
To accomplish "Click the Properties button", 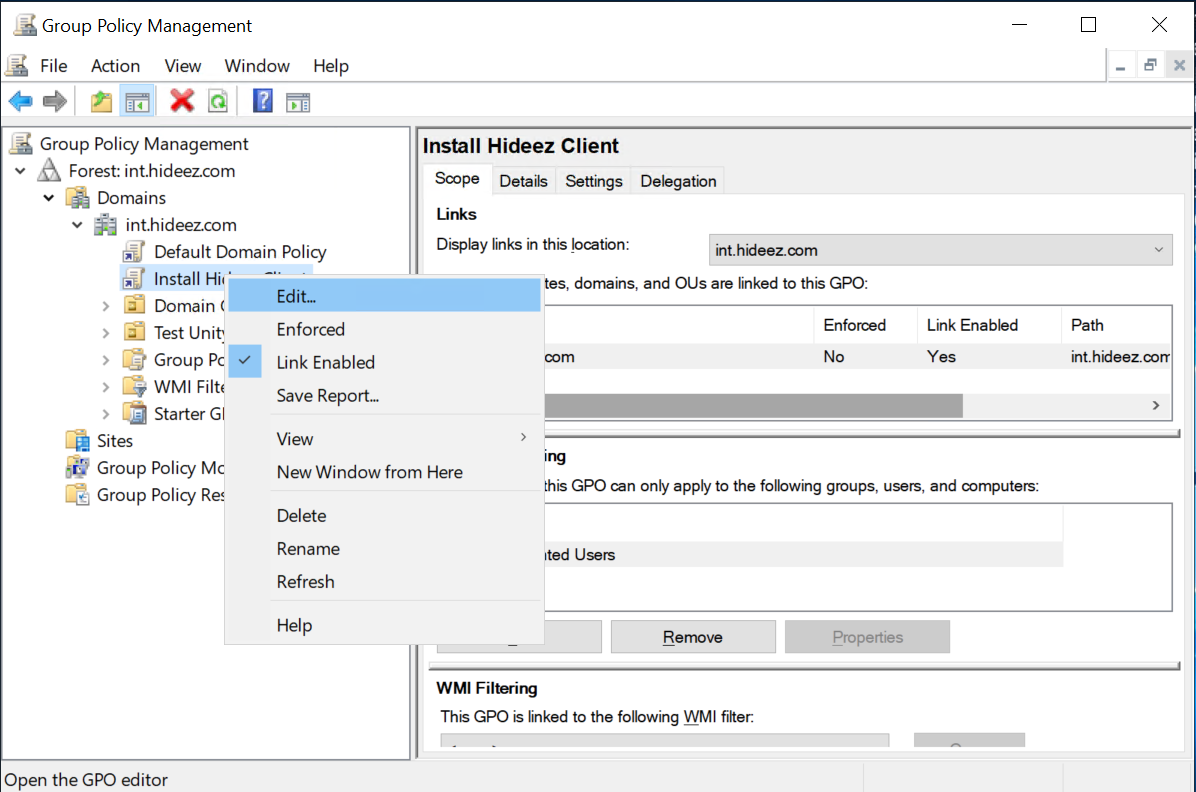I will click(867, 637).
